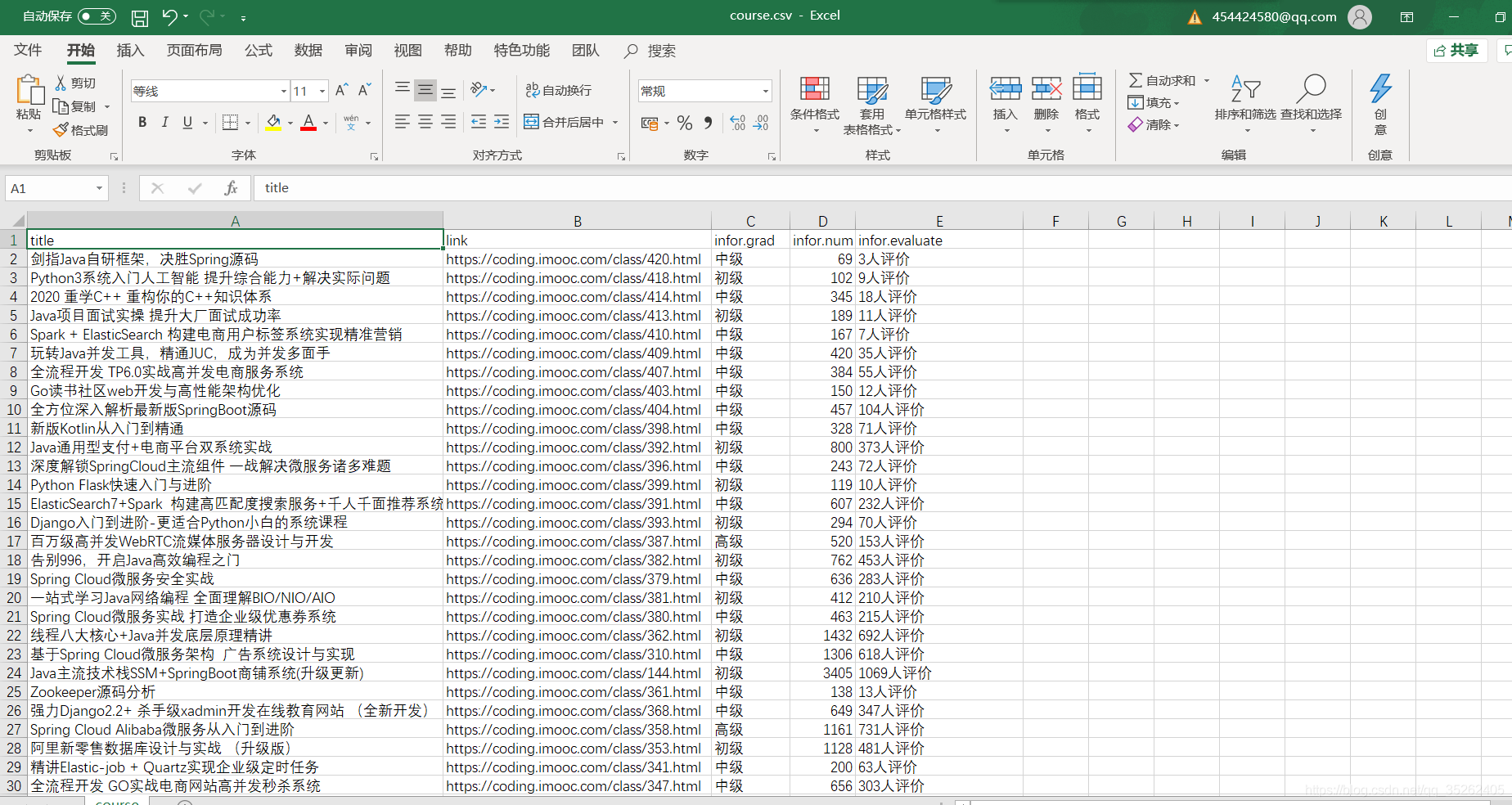Image resolution: width=1512 pixels, height=805 pixels.
Task: Click the AutoSum (自动求和) button
Action: tap(1162, 80)
